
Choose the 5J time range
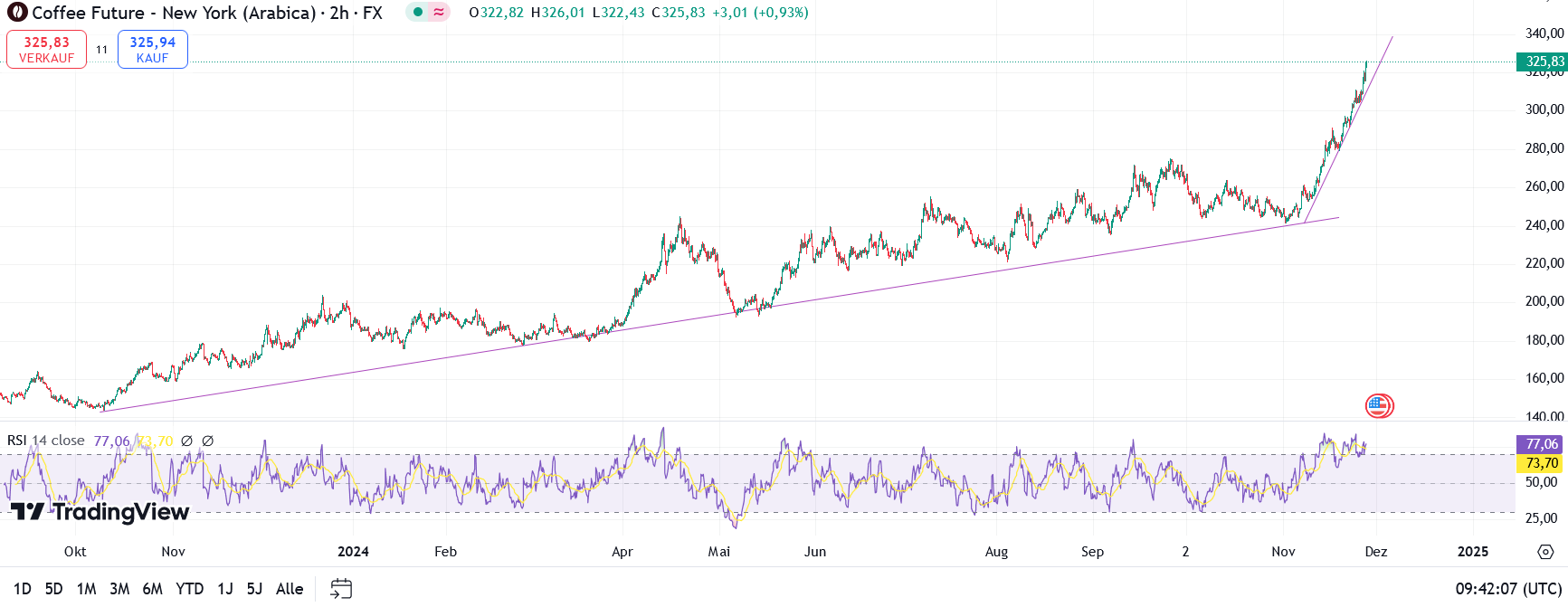click(254, 589)
